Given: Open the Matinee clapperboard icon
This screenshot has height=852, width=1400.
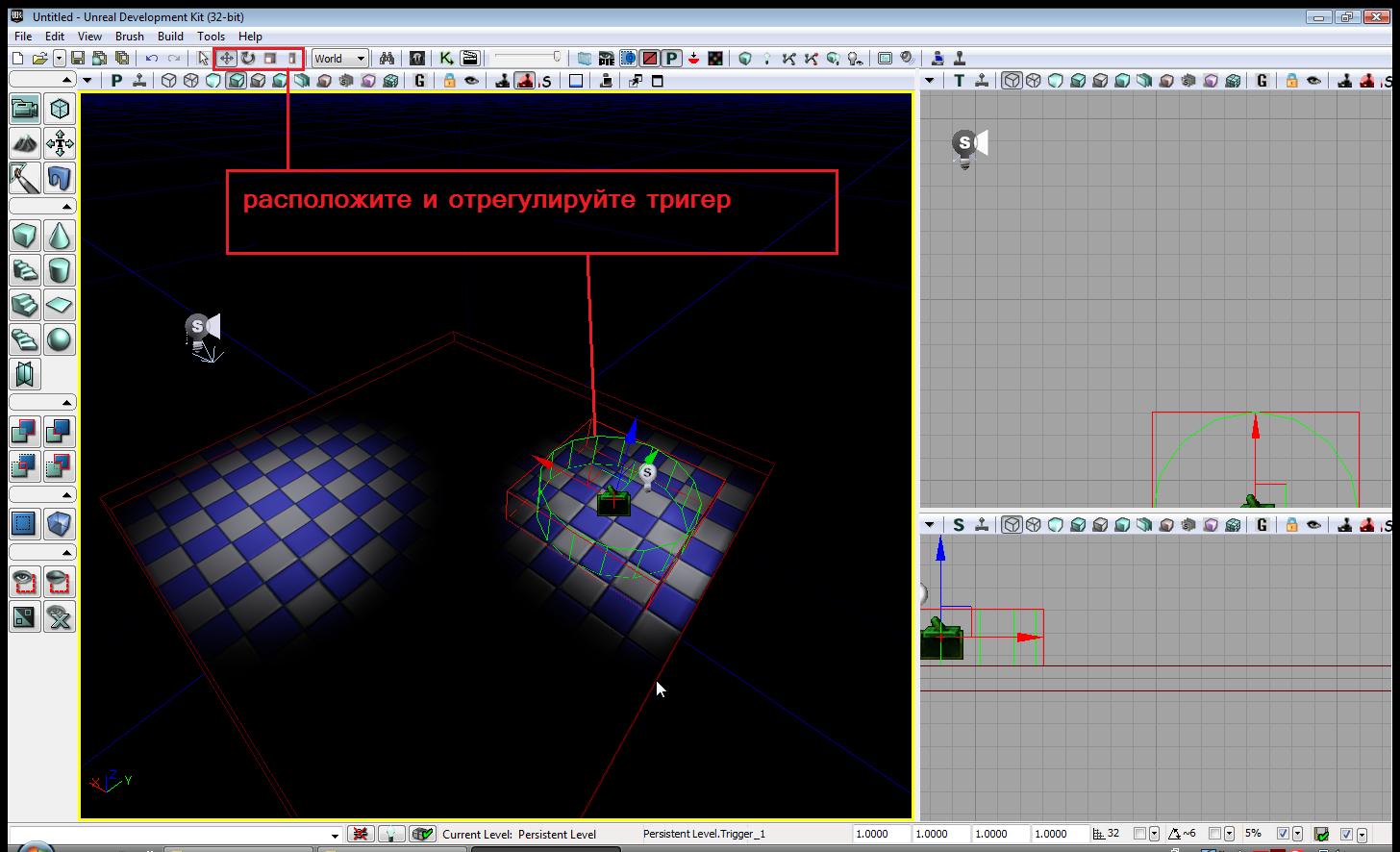Looking at the screenshot, I should [x=469, y=59].
